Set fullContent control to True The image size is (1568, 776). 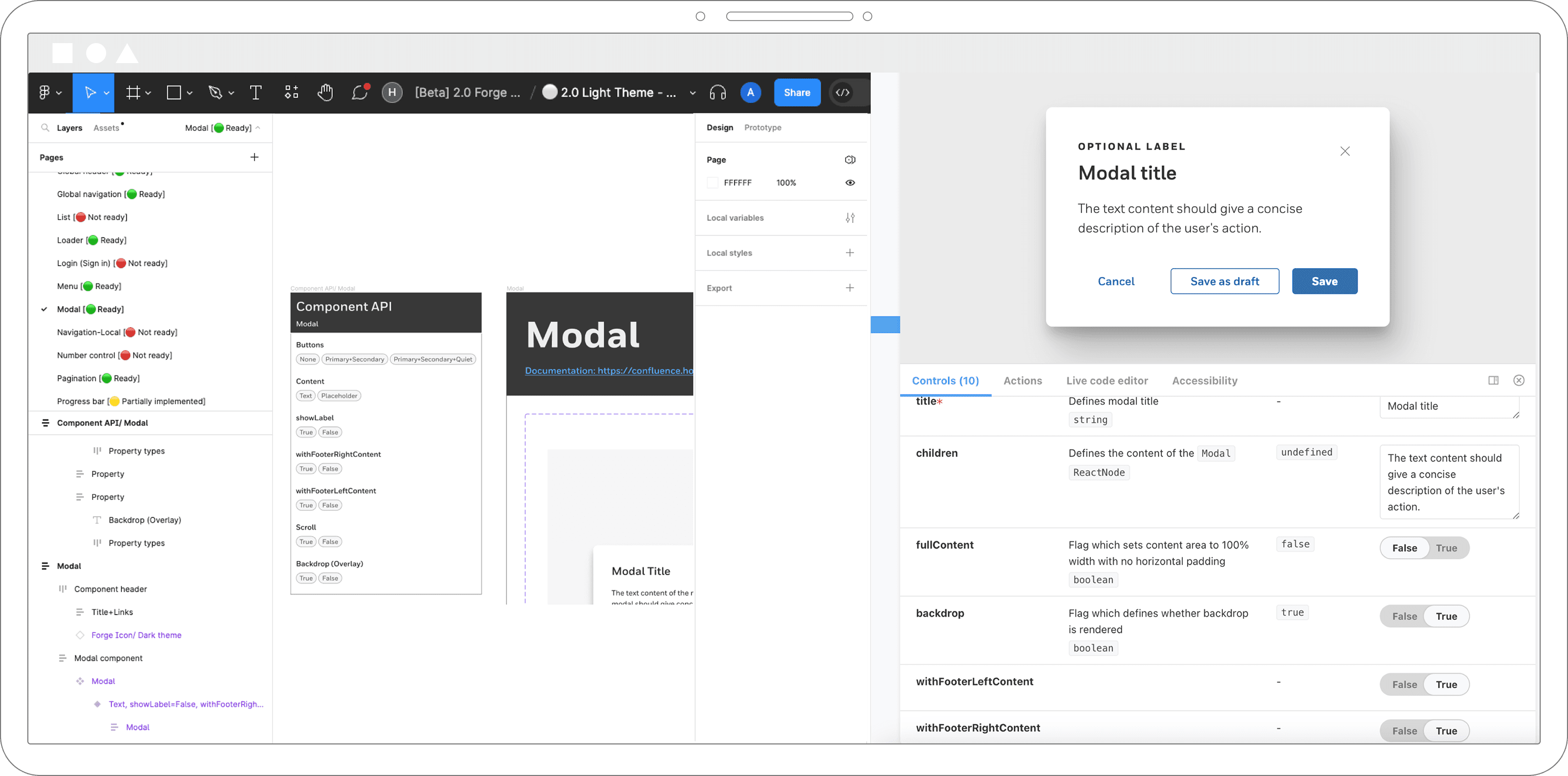(1446, 548)
